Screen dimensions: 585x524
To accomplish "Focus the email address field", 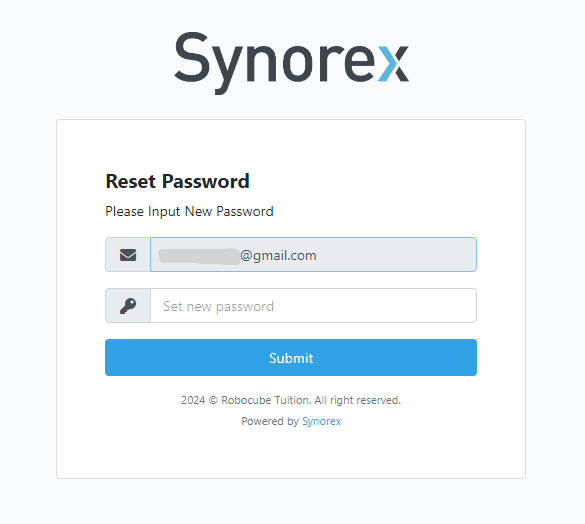I will coord(313,255).
